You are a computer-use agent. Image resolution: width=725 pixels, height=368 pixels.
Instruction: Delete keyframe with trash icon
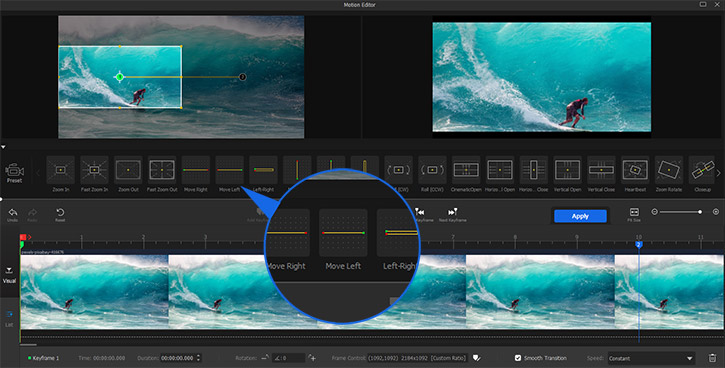712,358
